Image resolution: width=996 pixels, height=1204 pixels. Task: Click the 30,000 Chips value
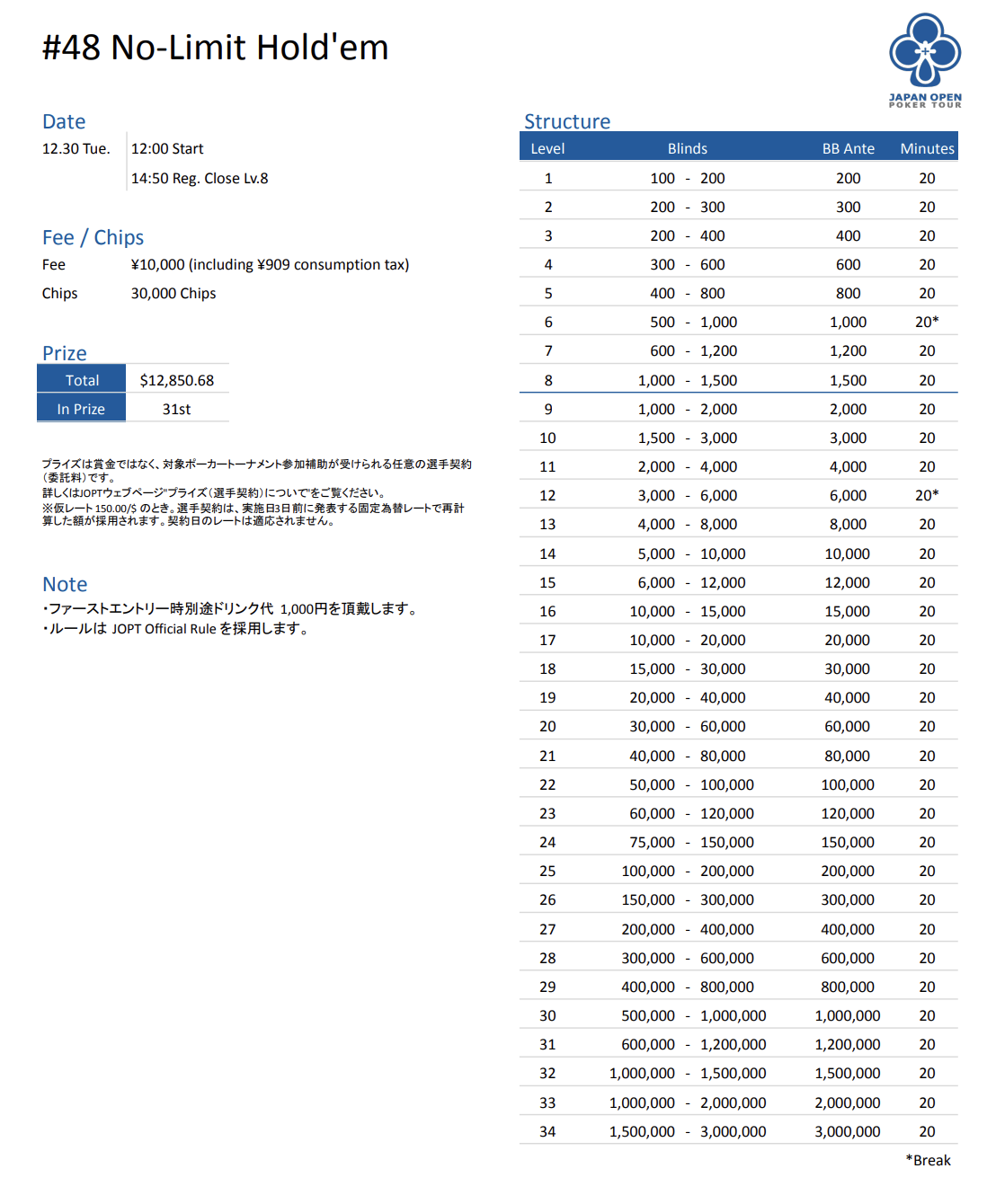(173, 293)
